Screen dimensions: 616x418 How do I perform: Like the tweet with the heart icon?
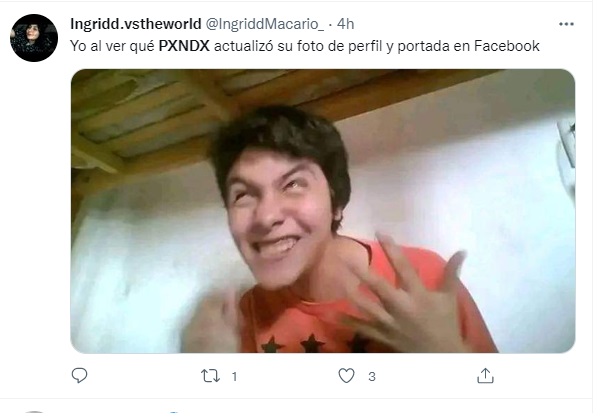tap(346, 376)
